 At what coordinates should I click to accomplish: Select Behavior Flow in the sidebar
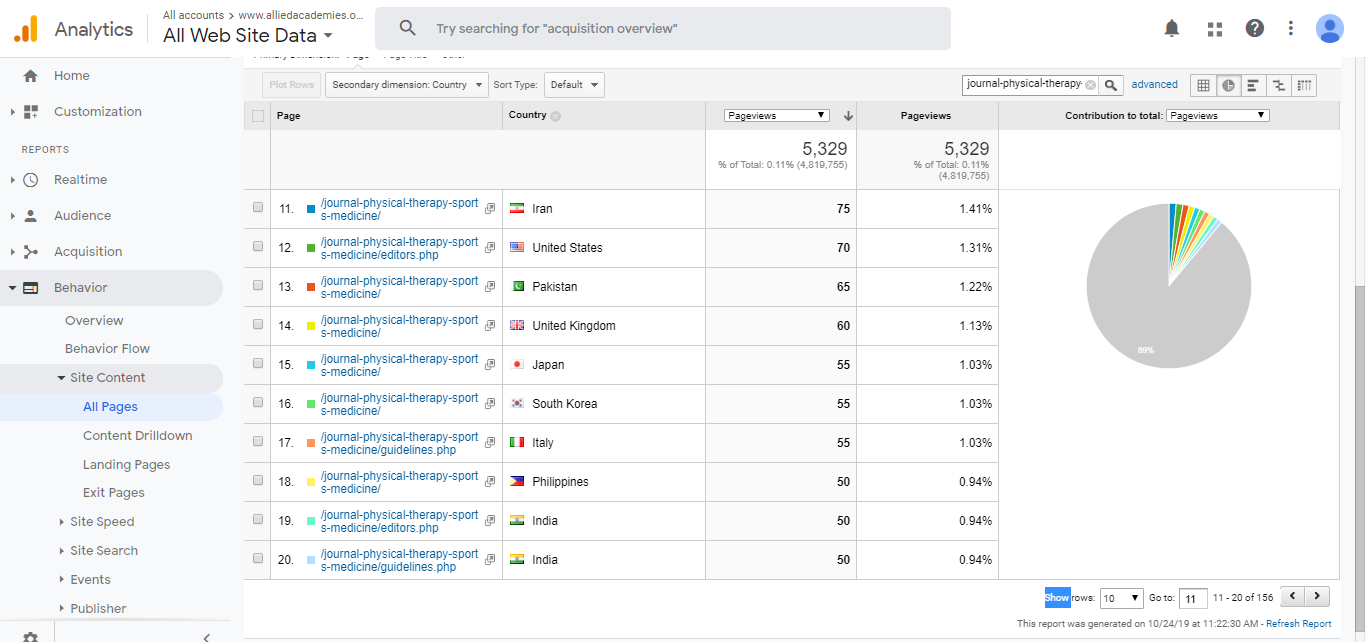pyautogui.click(x=107, y=349)
